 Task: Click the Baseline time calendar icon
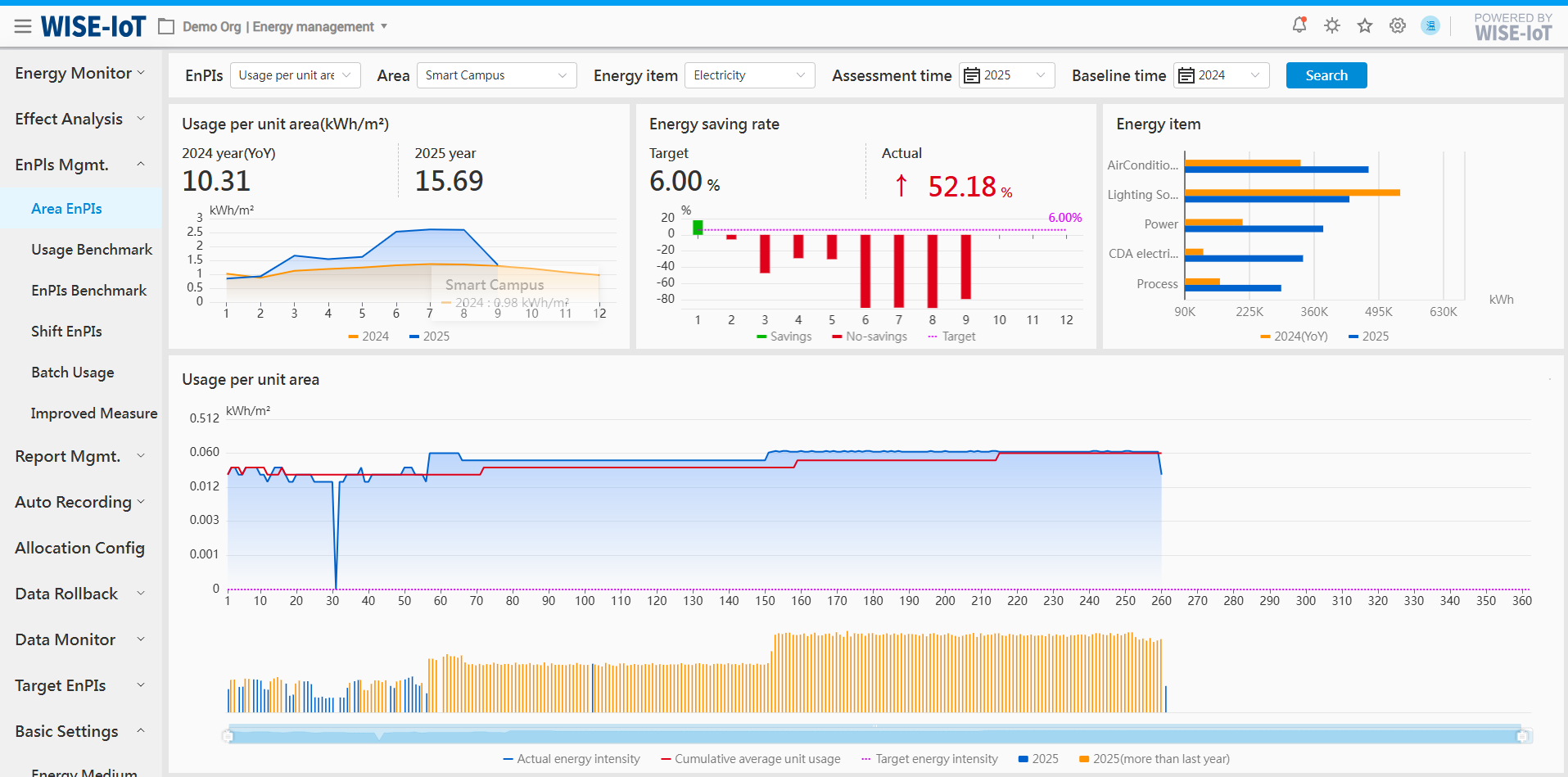(x=1186, y=75)
